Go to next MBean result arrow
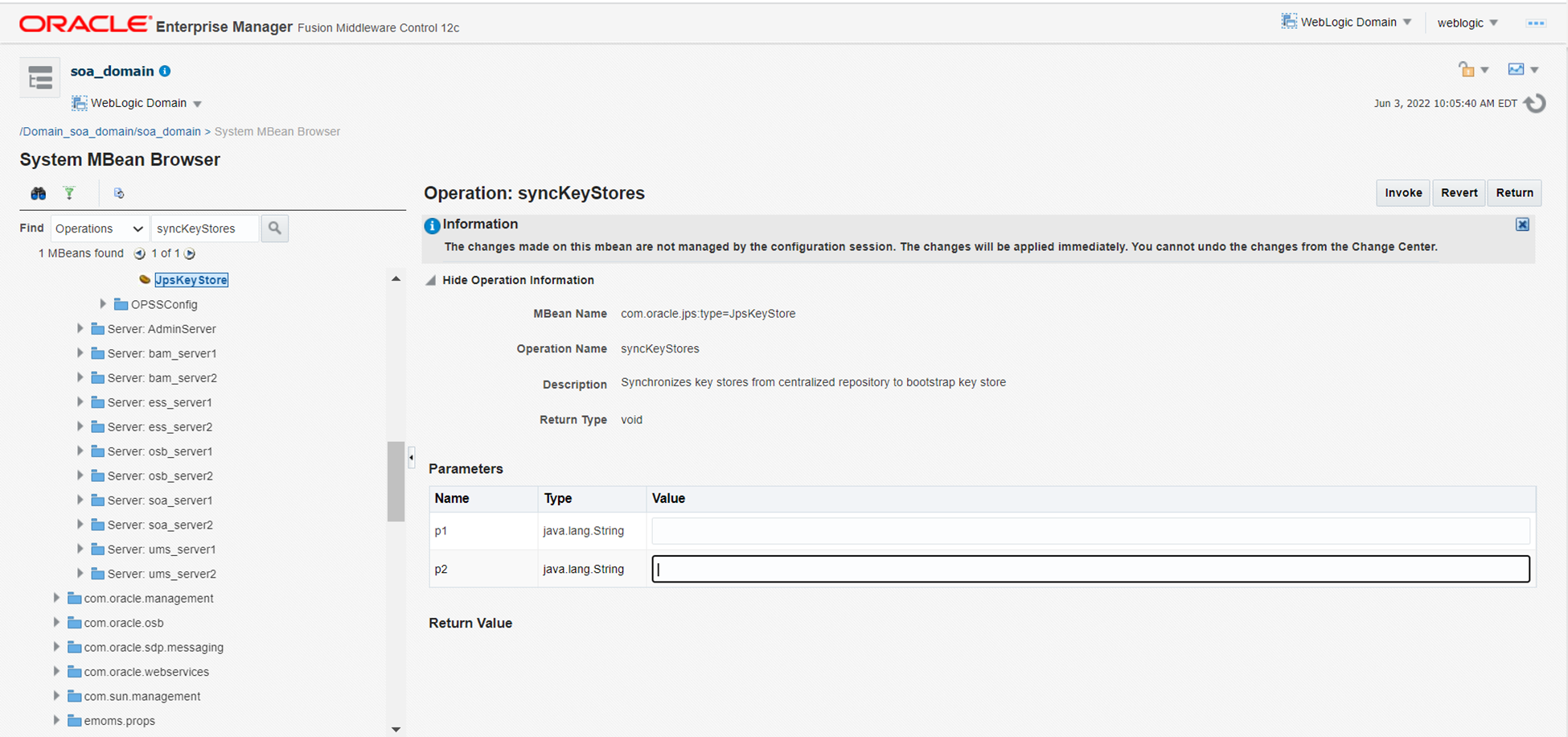1568x737 pixels. coord(190,253)
